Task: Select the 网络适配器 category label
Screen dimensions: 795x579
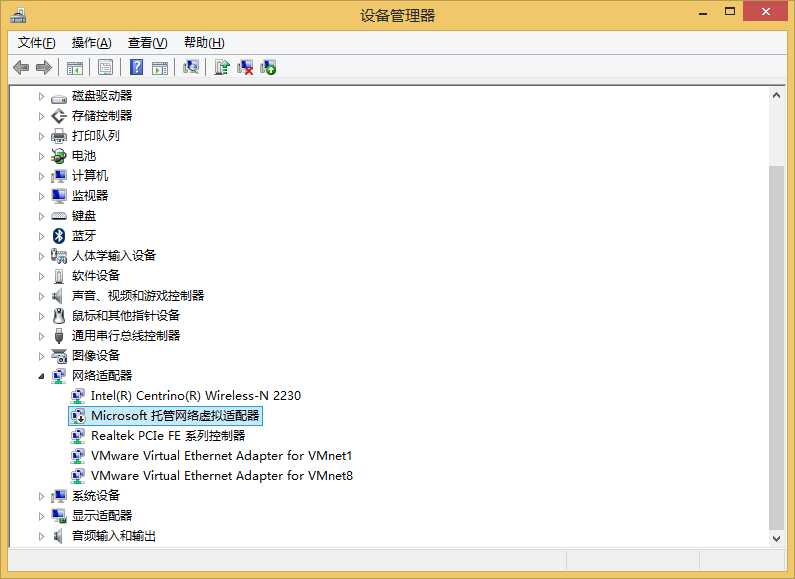Action: 102,376
